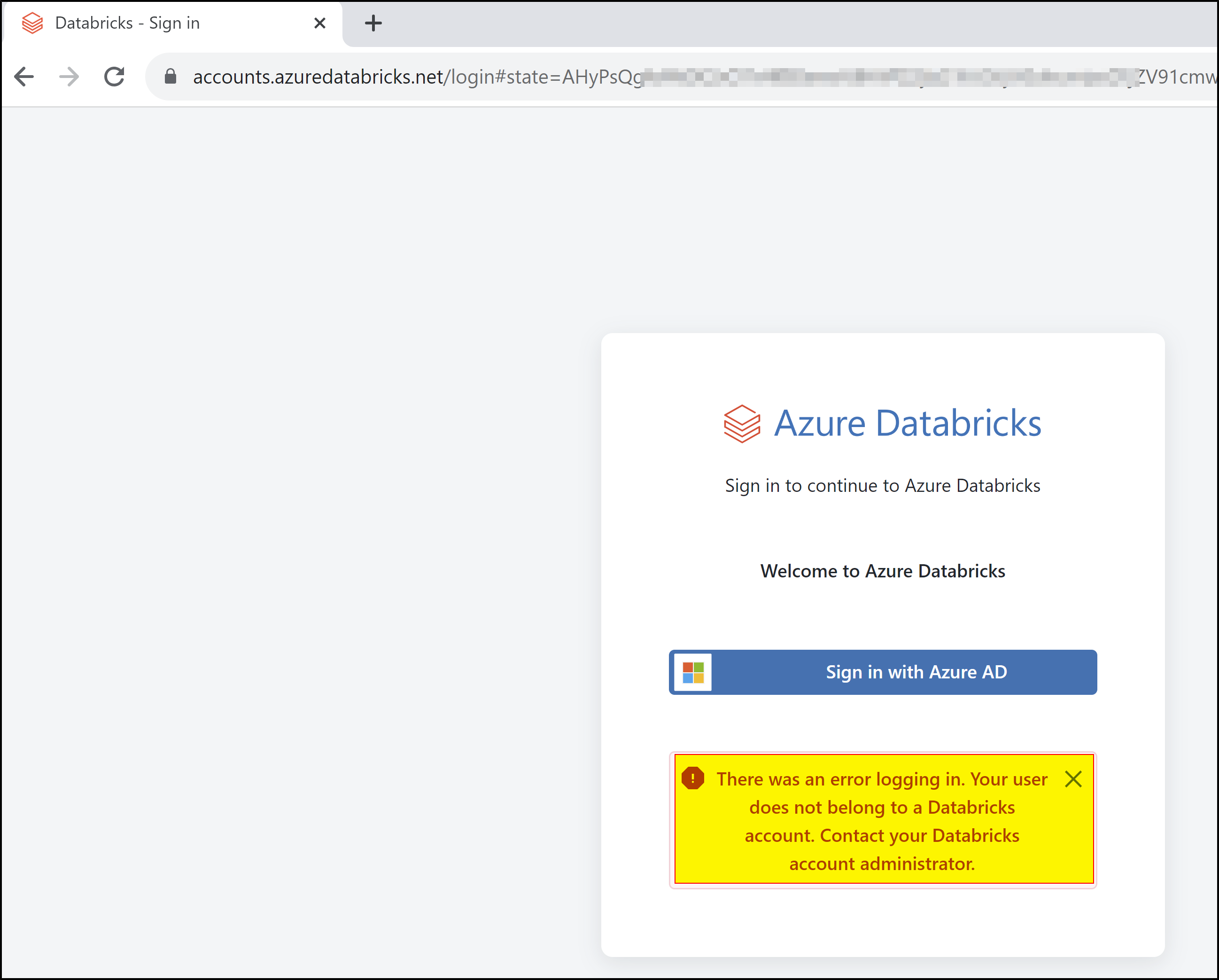Close the Databricks - Sign in tab
This screenshot has width=1219, height=980.
[x=319, y=23]
